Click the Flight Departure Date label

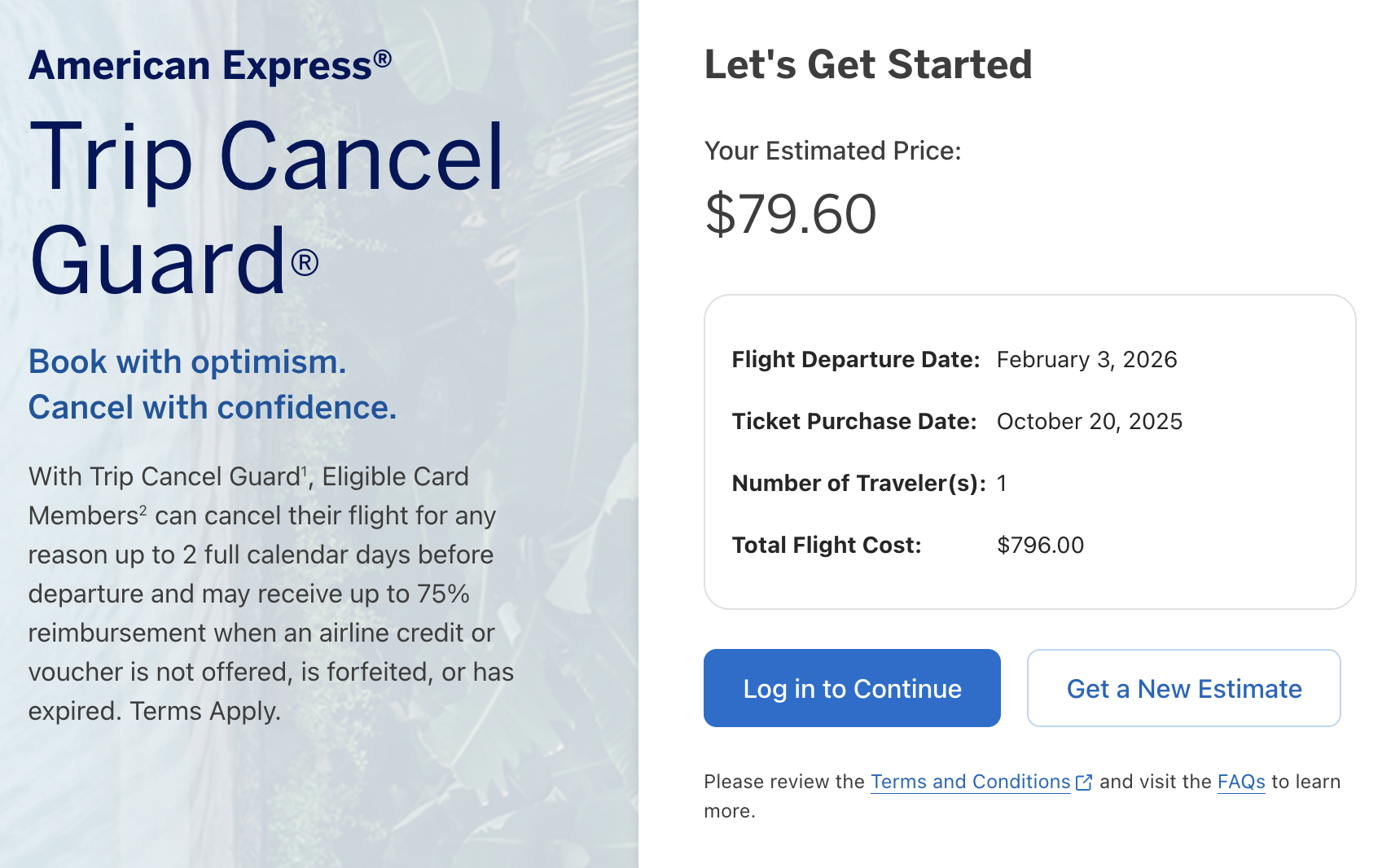855,360
